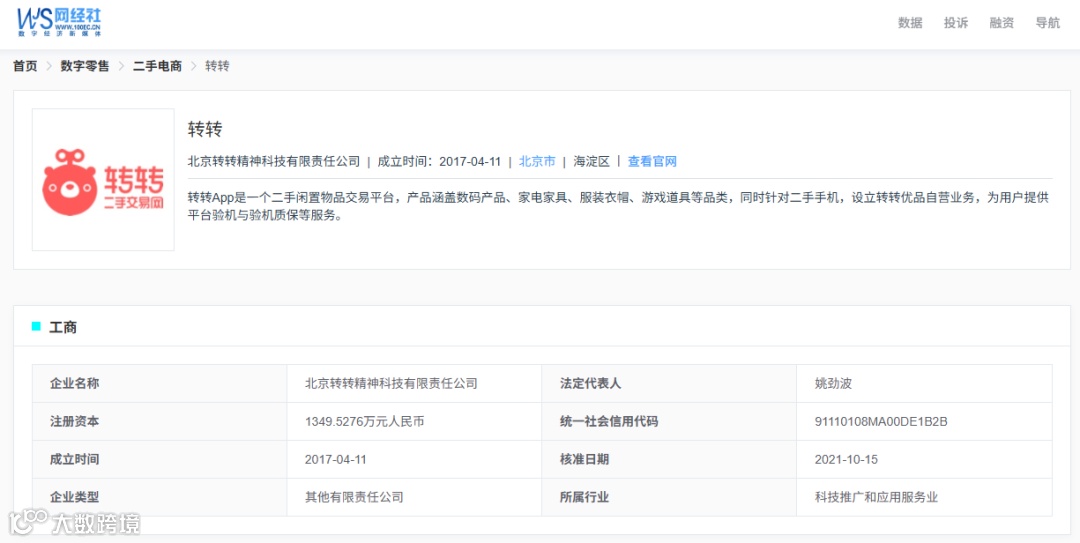The height and width of the screenshot is (543, 1080).
Task: Click the 其他有限责任公司 value
Action: pos(354,497)
